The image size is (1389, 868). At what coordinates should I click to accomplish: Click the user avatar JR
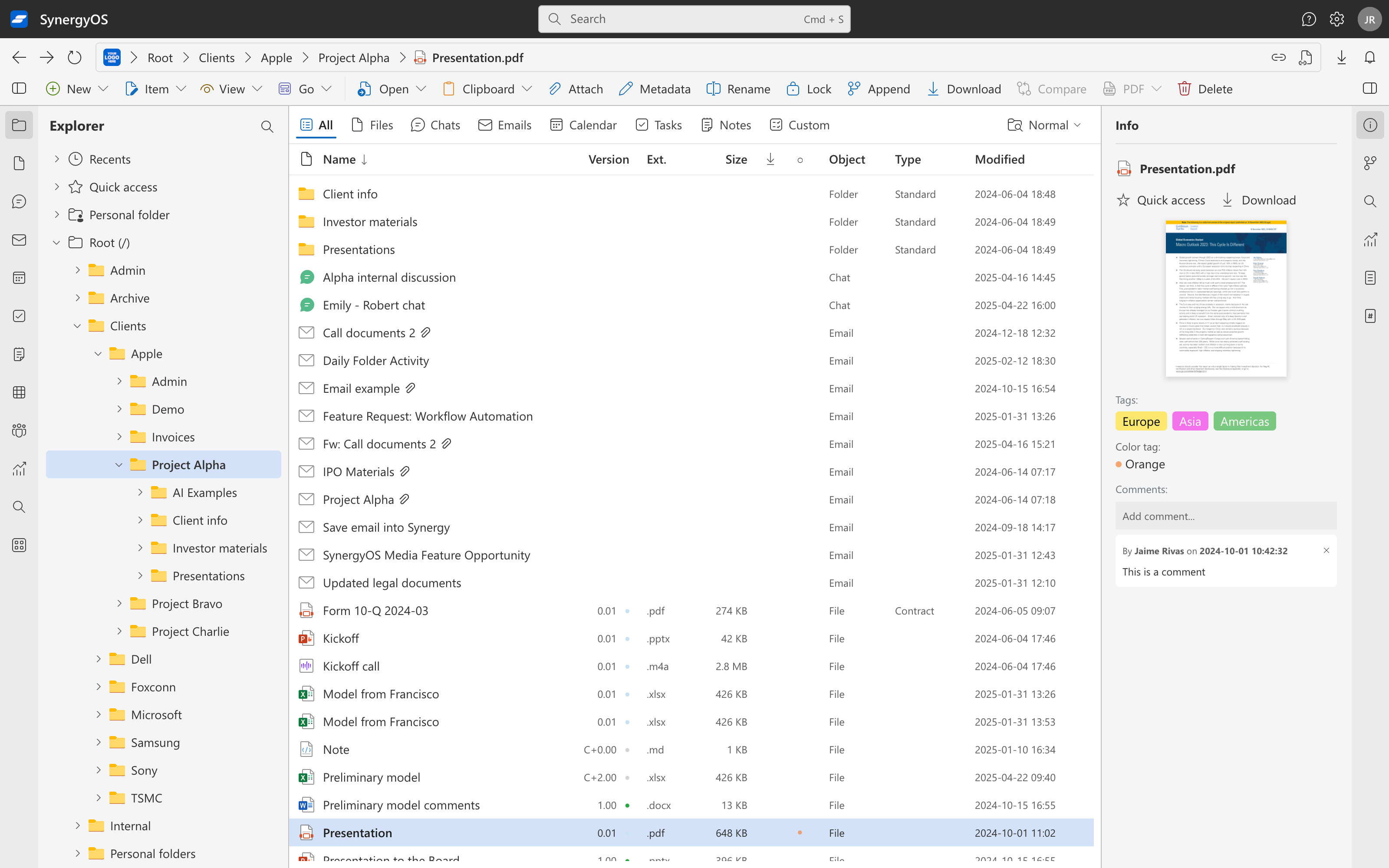tap(1369, 20)
